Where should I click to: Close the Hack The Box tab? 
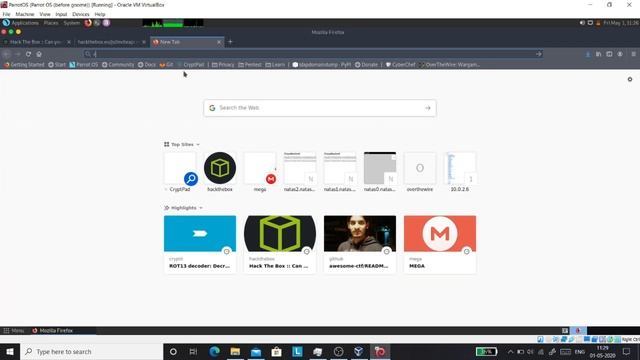click(69, 42)
